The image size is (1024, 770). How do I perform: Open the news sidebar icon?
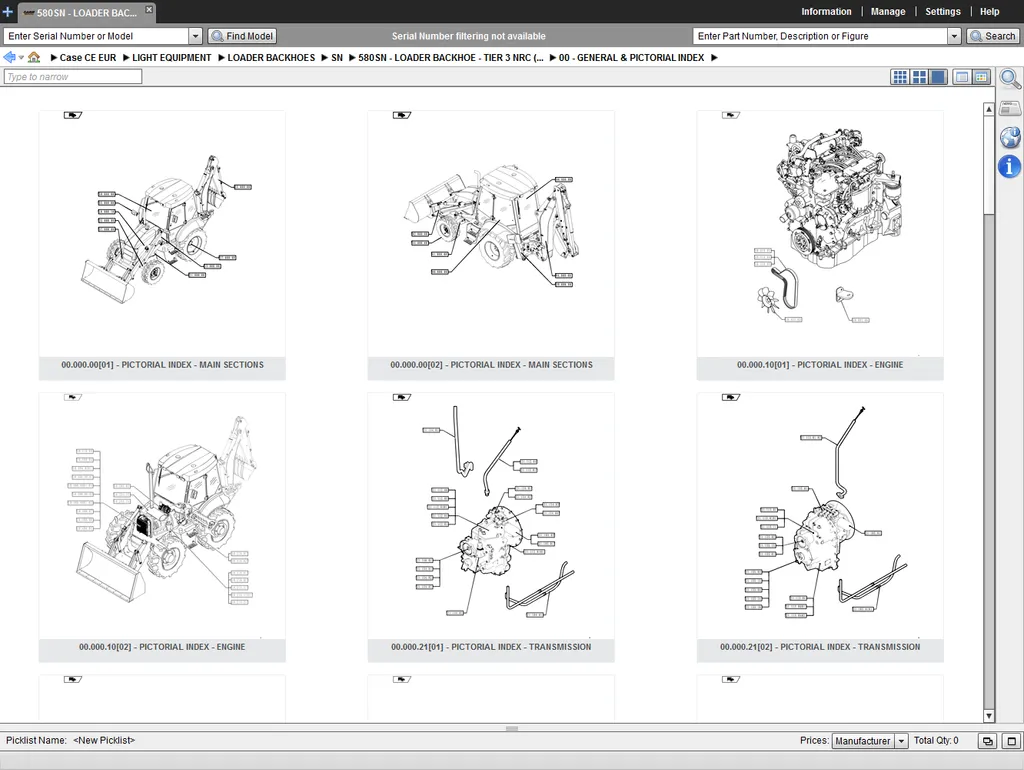tap(1010, 108)
